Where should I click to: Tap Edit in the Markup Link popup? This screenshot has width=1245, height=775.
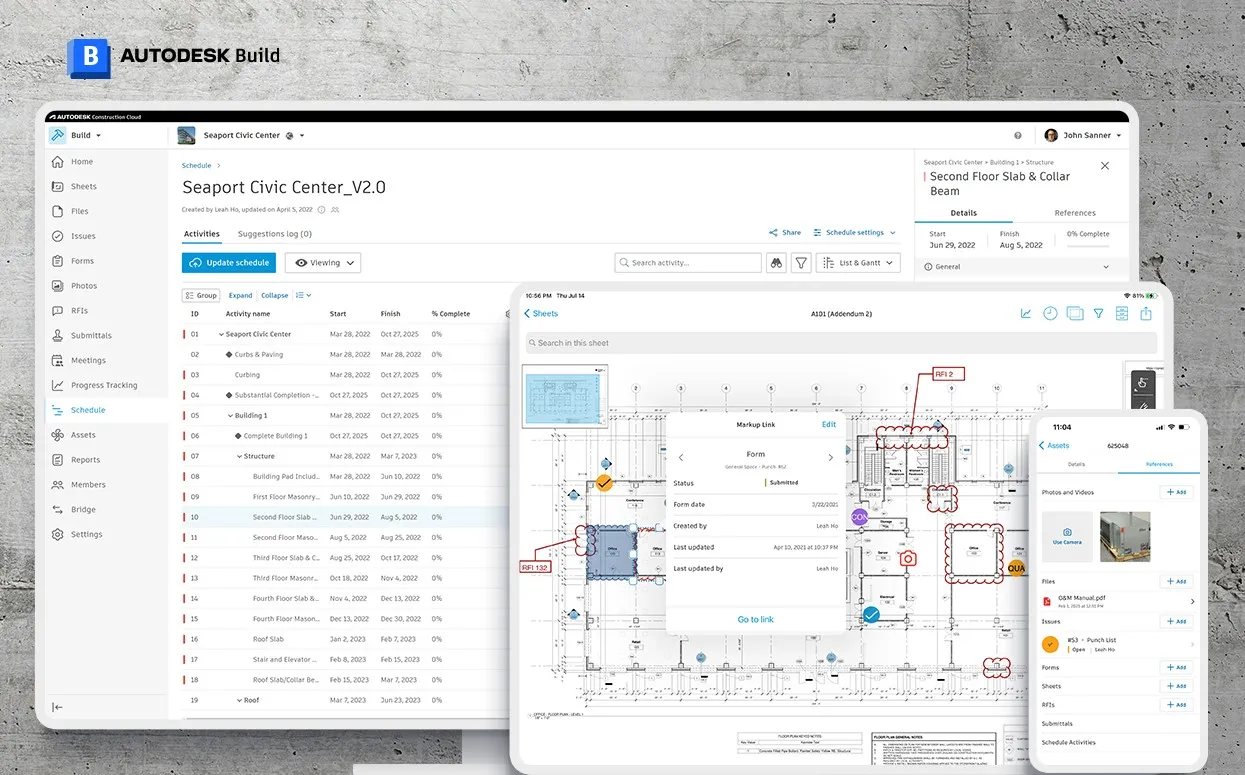[x=829, y=424]
